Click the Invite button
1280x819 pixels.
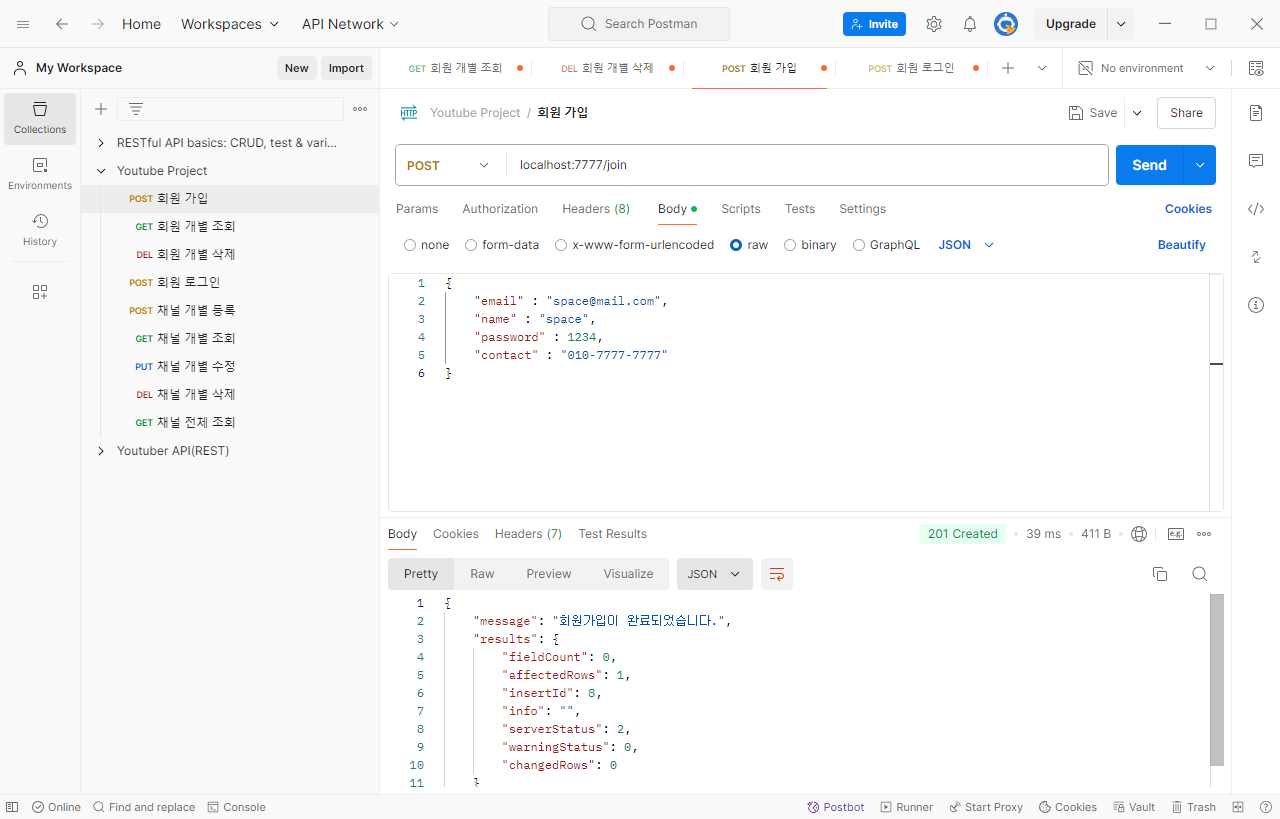click(x=874, y=24)
